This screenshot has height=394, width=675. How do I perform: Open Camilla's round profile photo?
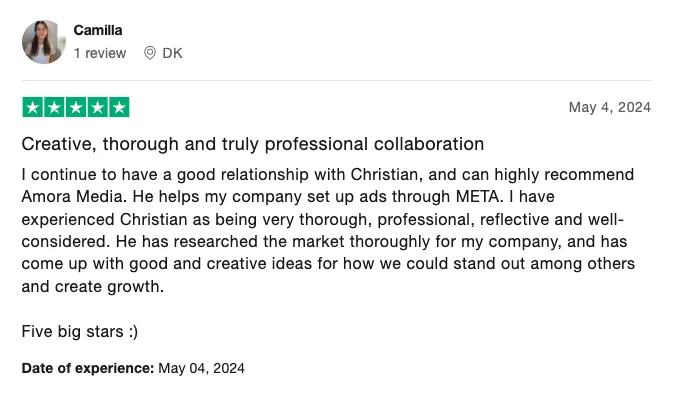[x=44, y=42]
